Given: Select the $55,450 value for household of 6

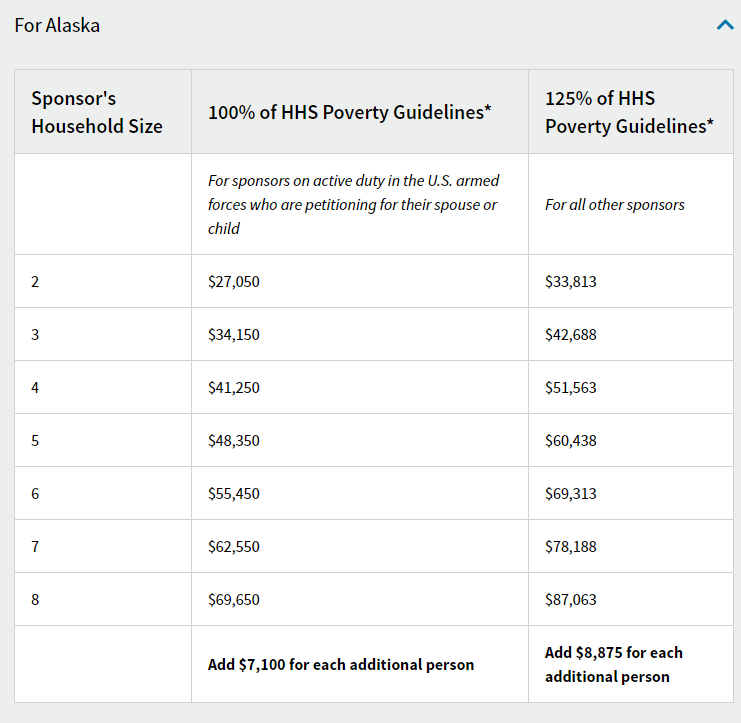Looking at the screenshot, I should coord(234,493).
